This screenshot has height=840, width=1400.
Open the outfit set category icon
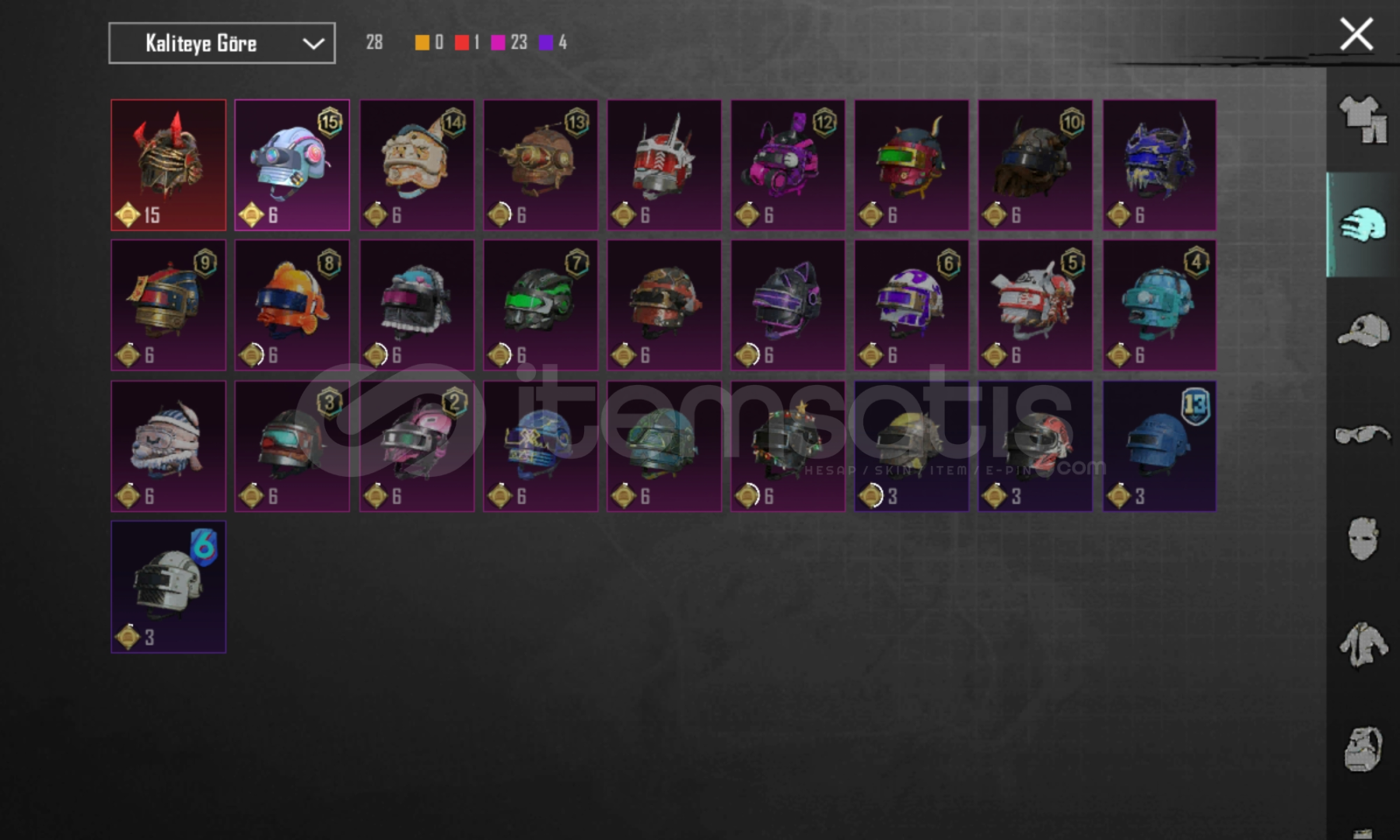1363,119
